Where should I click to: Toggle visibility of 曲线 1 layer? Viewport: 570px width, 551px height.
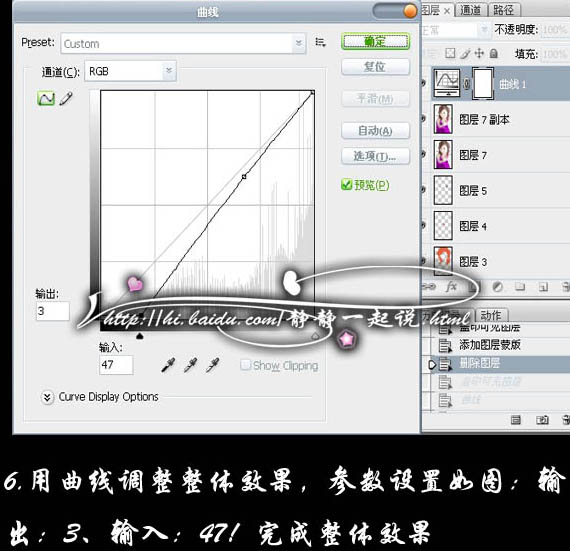click(424, 84)
